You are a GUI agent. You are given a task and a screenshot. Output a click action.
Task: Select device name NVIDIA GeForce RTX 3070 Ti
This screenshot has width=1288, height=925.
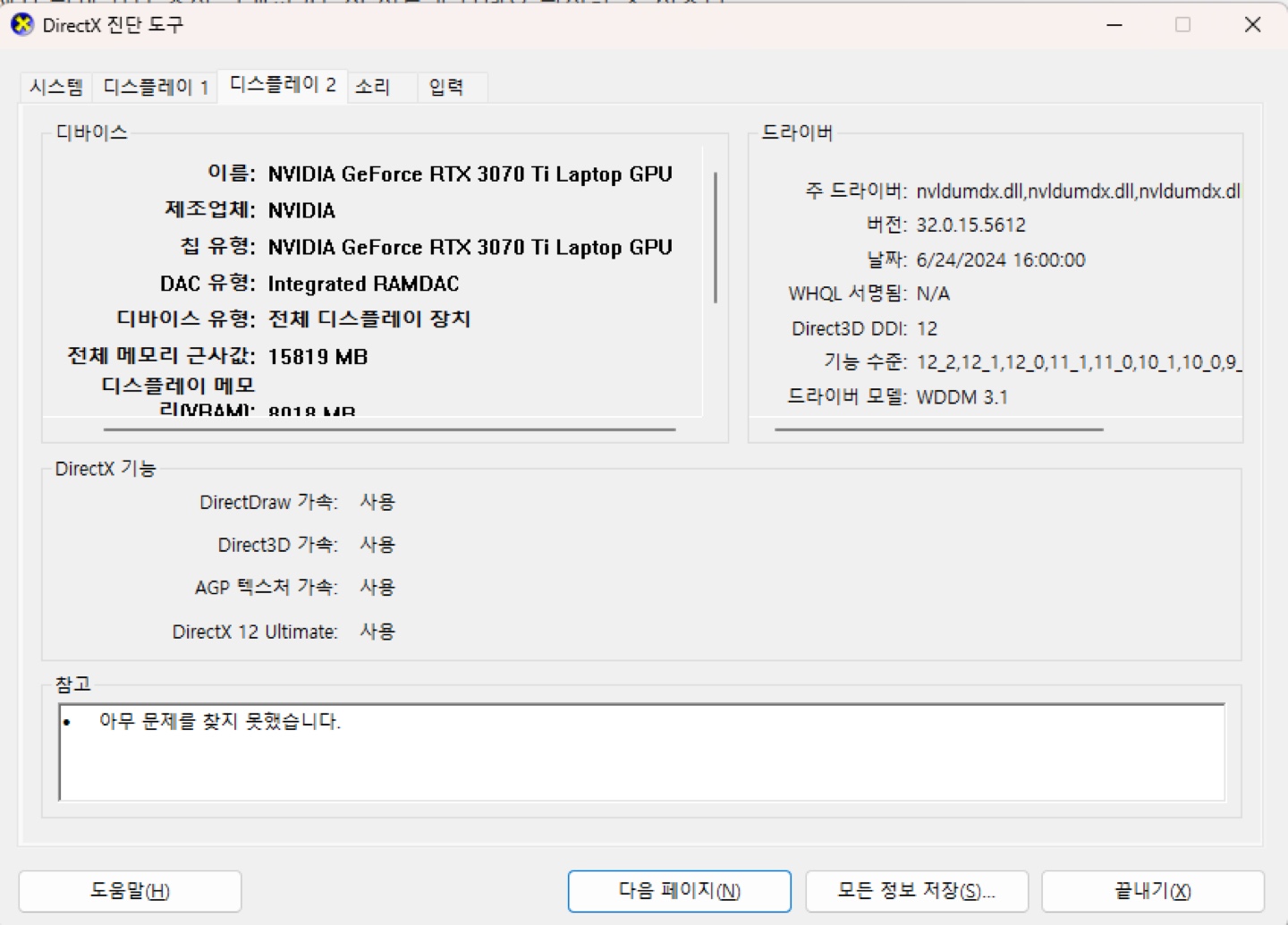tap(470, 174)
